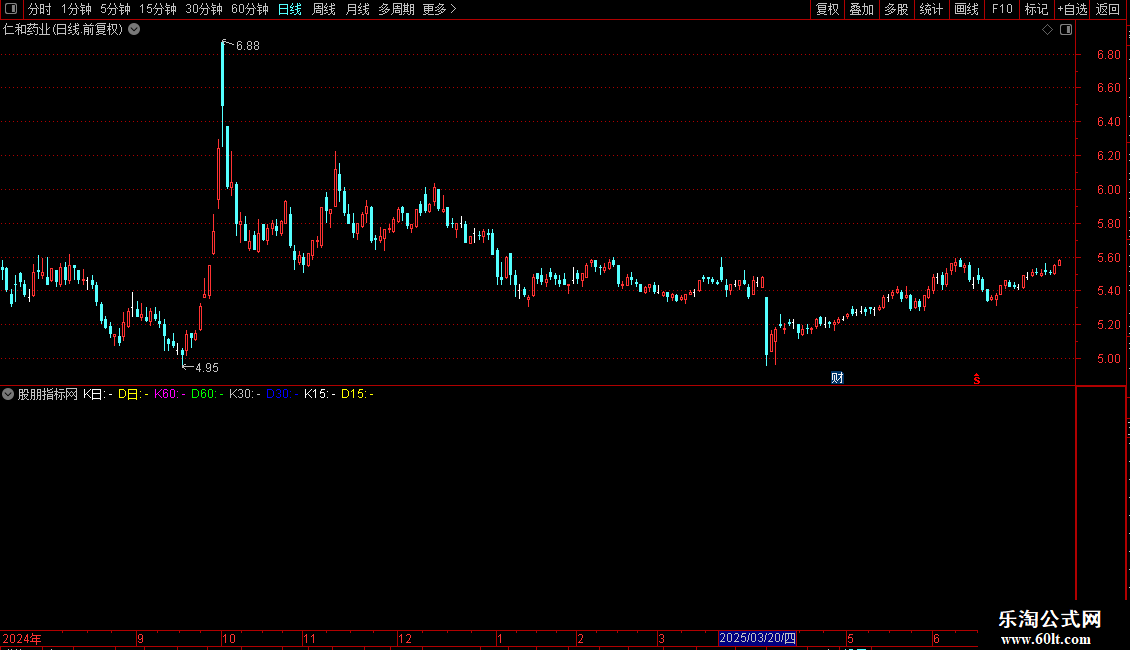Viewport: 1130px width, 650px height.
Task: Open F10 company information
Action: click(x=1002, y=9)
